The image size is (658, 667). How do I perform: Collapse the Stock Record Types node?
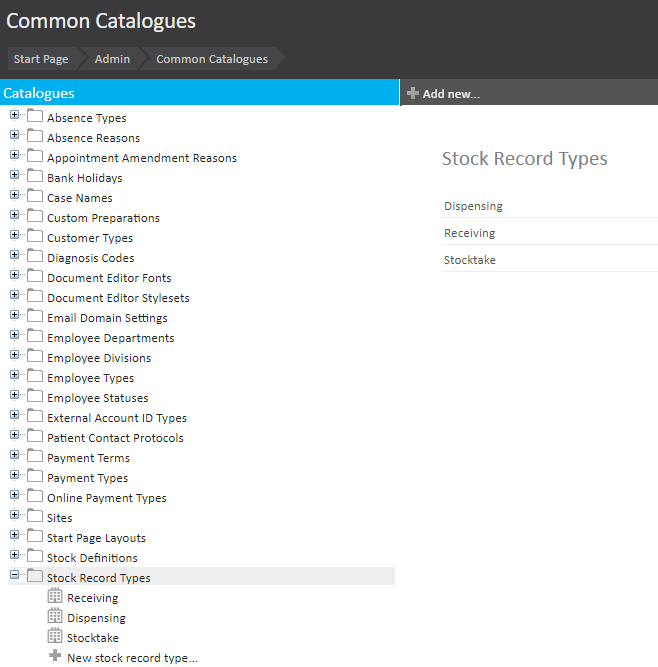[15, 576]
